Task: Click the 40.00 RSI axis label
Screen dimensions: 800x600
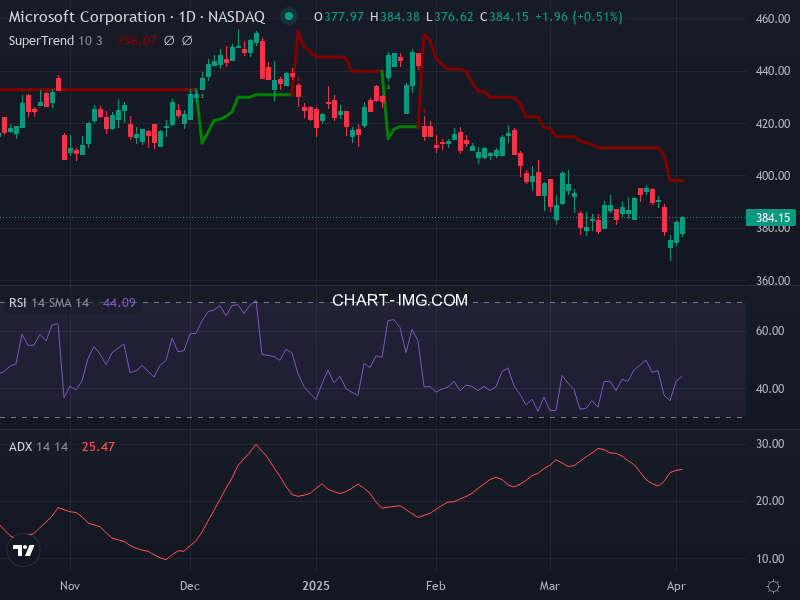Action: (x=770, y=389)
